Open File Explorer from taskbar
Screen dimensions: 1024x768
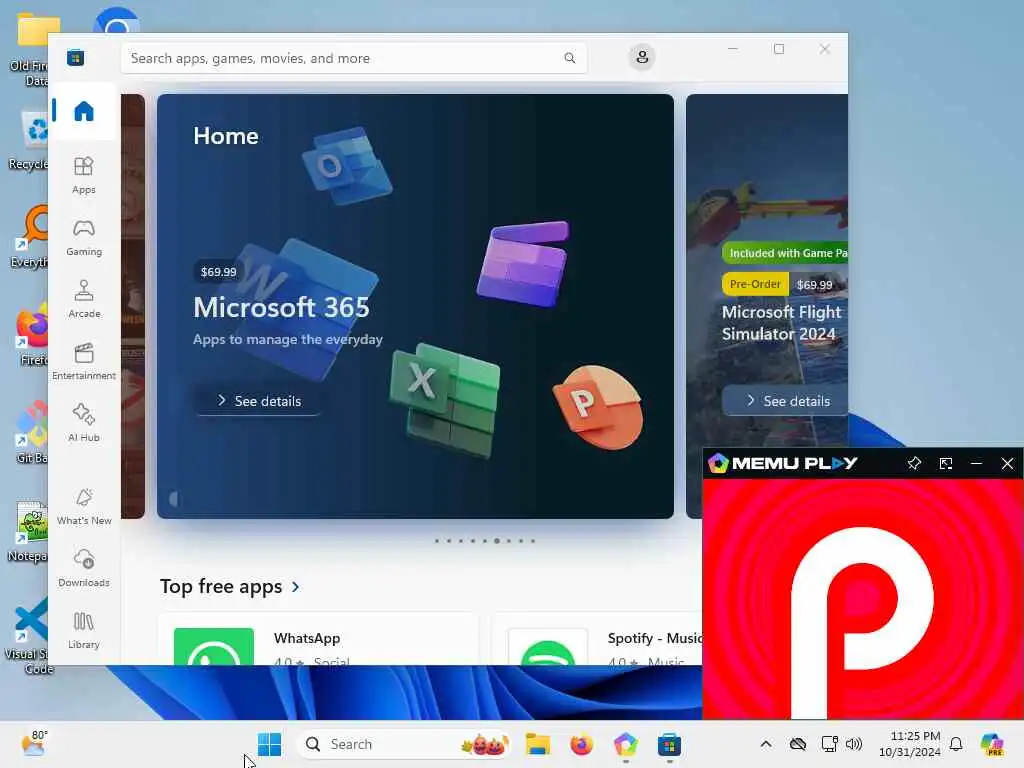[x=538, y=744]
